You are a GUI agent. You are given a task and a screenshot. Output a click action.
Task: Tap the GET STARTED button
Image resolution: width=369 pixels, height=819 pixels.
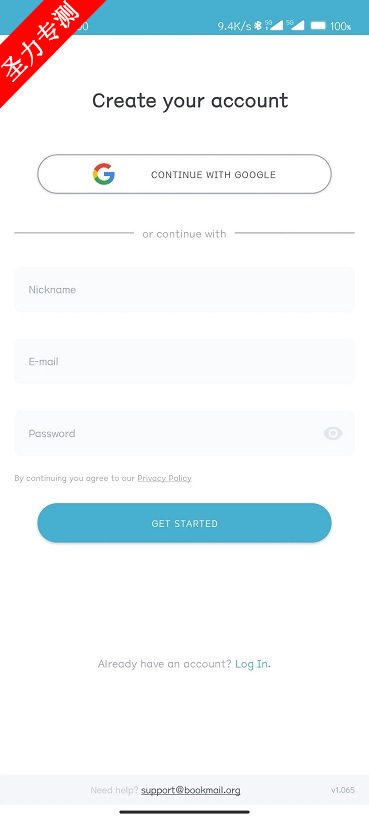tap(184, 523)
